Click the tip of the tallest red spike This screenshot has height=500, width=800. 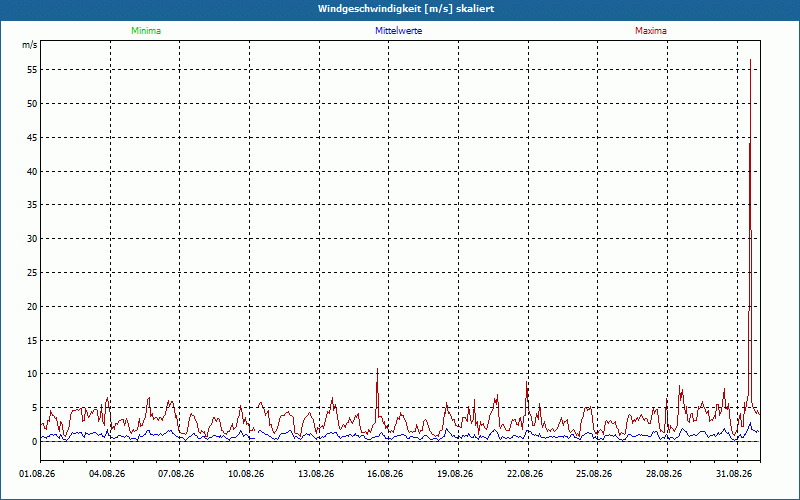pos(750,60)
